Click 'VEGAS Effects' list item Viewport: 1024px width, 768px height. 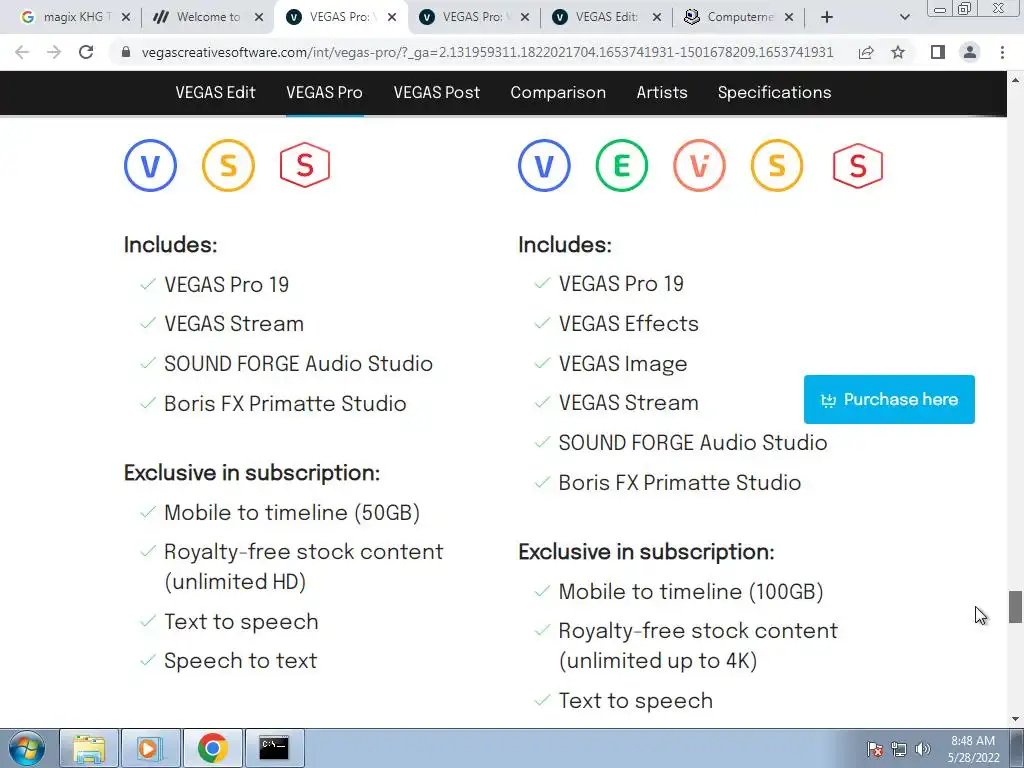(628, 324)
